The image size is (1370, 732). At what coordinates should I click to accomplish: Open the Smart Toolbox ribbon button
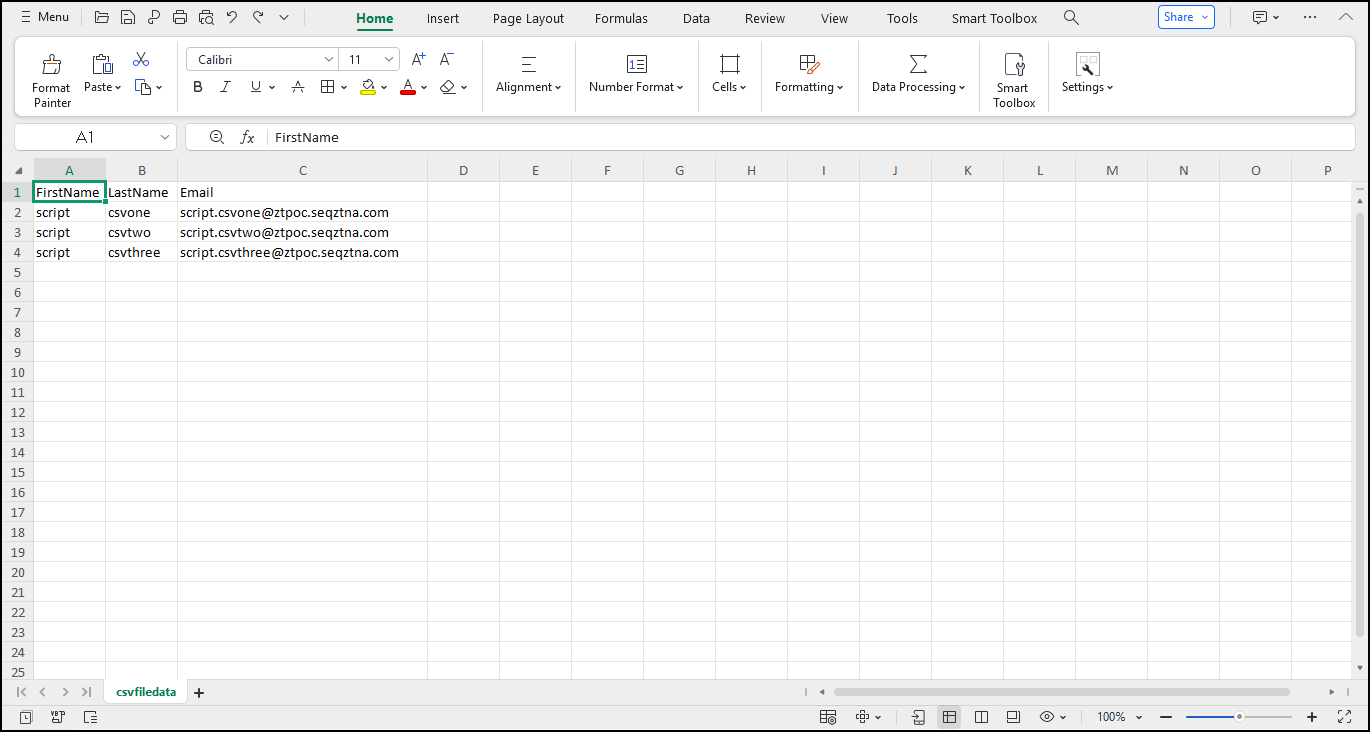[1014, 80]
